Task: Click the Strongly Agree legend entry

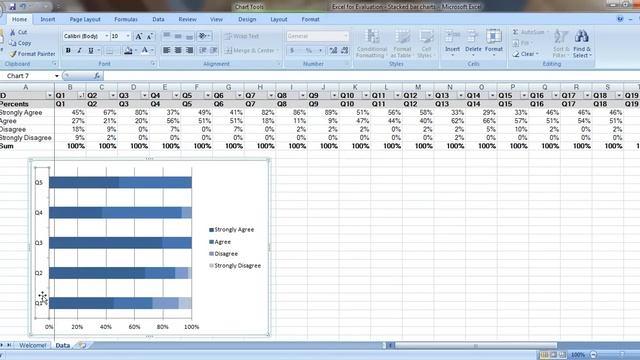Action: [x=231, y=230]
